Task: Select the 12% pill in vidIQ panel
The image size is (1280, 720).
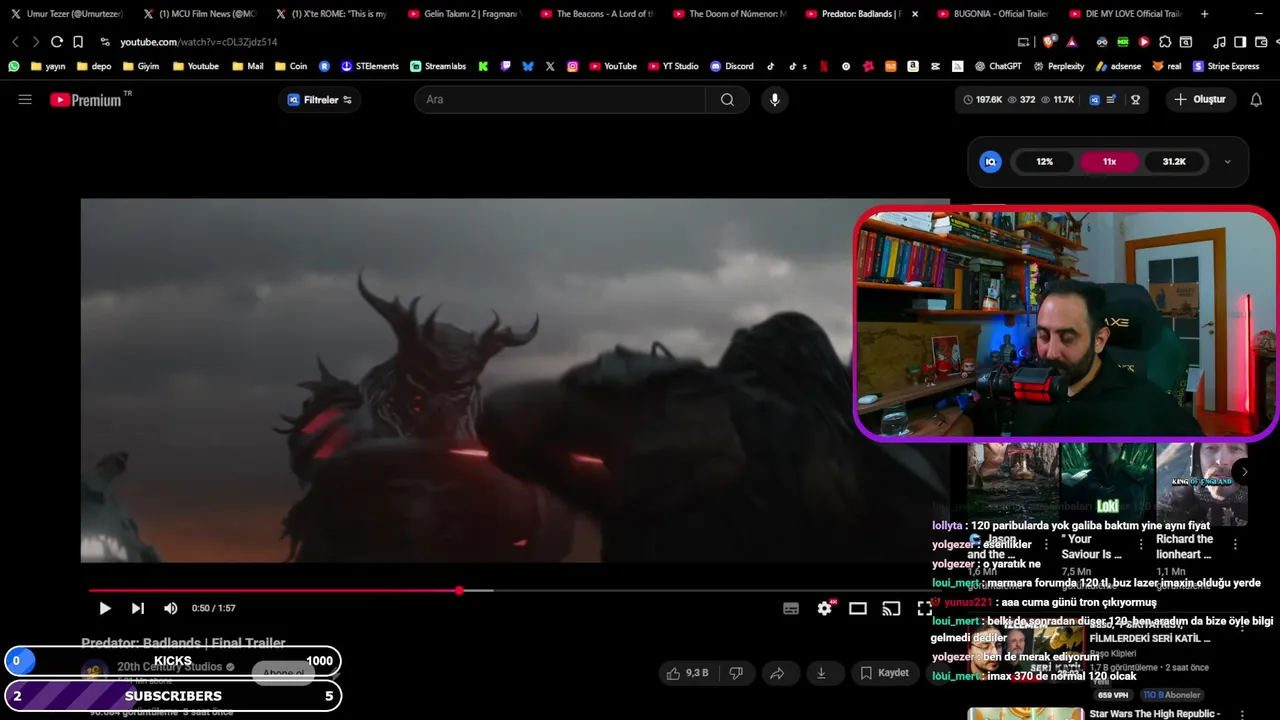Action: pyautogui.click(x=1044, y=161)
